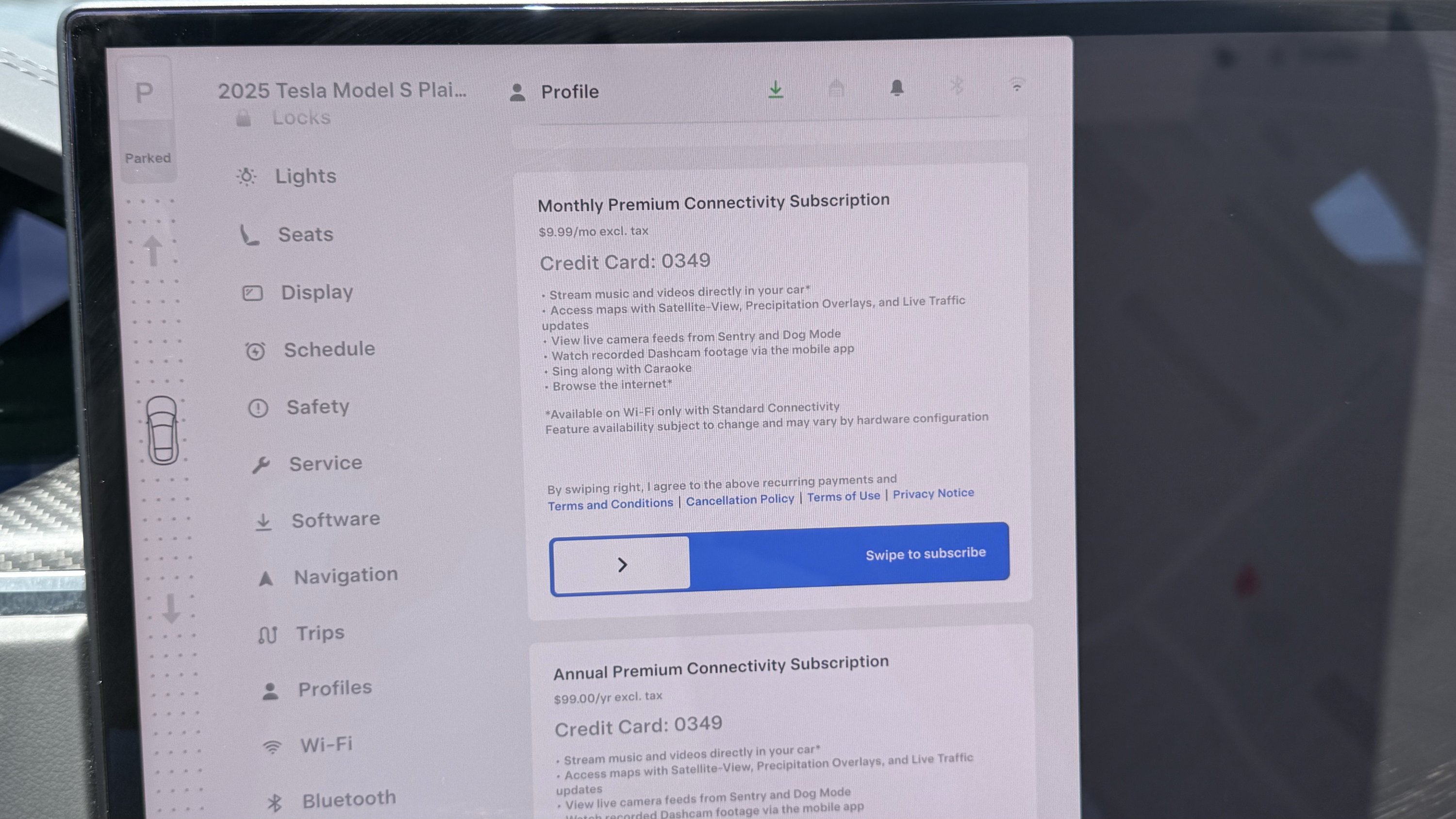Tap the Swipe to subscribe slider handle

(621, 565)
